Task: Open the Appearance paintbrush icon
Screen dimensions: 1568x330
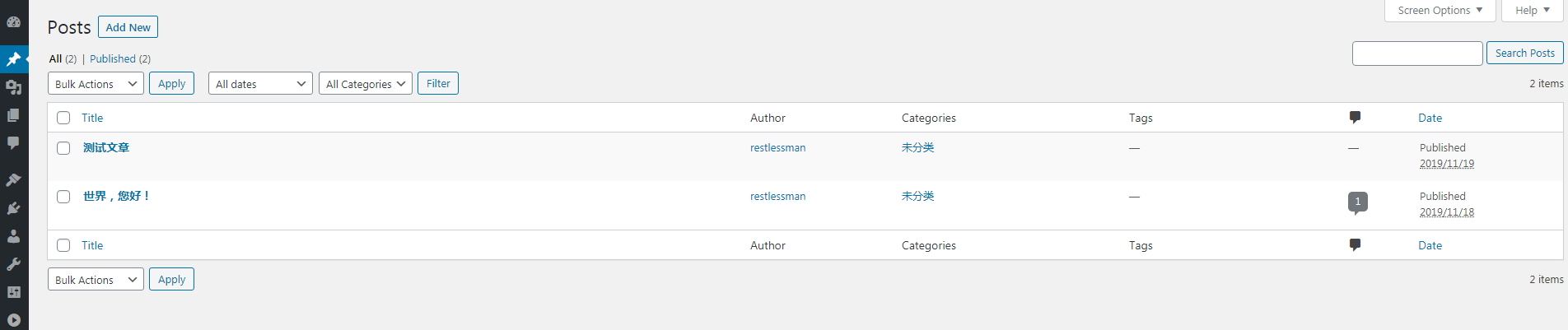Action: (x=14, y=179)
